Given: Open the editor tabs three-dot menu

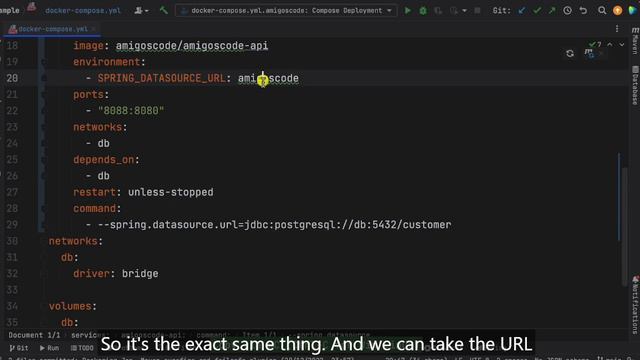Looking at the screenshot, I should [x=617, y=29].
